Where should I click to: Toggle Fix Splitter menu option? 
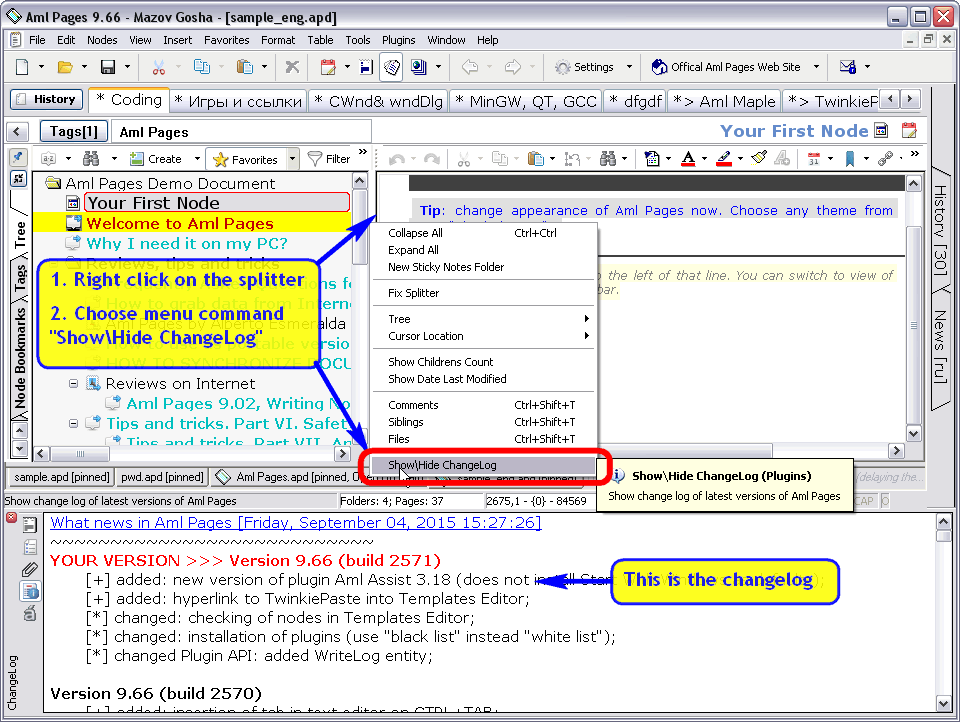click(x=413, y=293)
